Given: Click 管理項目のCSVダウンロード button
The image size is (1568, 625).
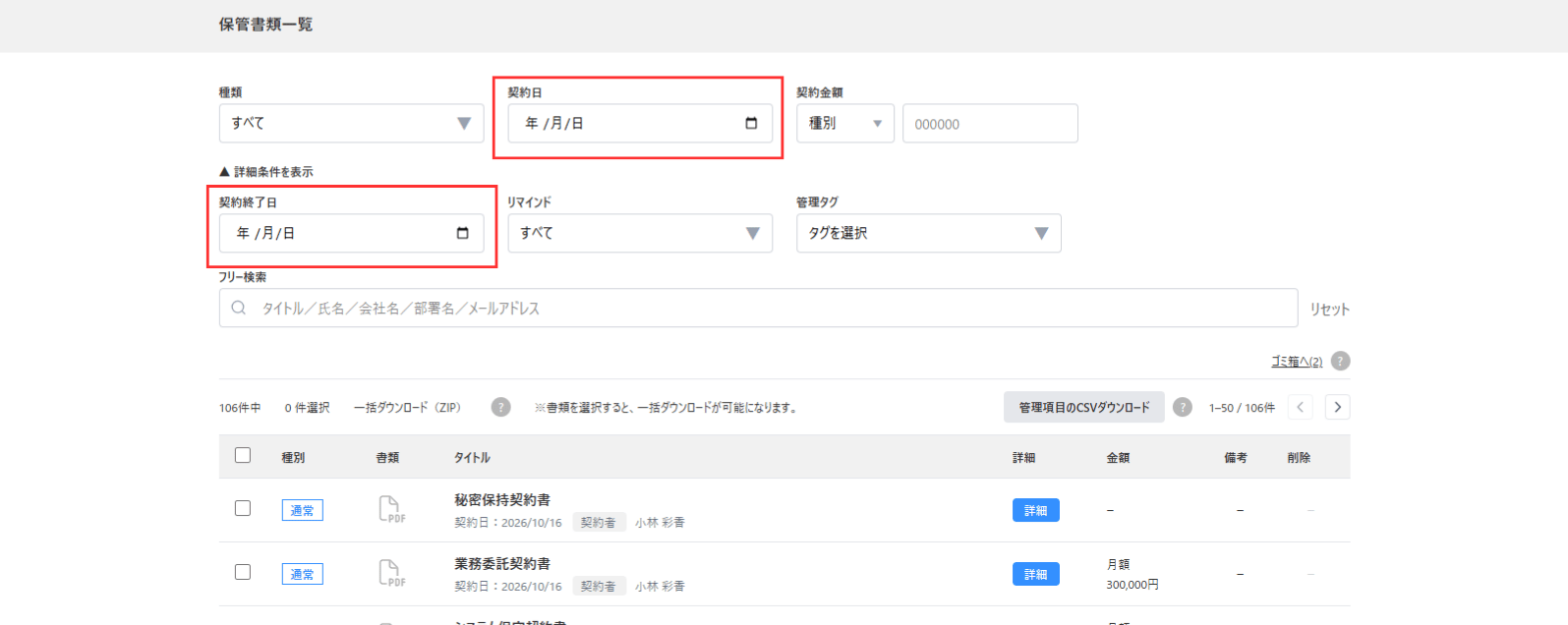Looking at the screenshot, I should pos(1084,407).
